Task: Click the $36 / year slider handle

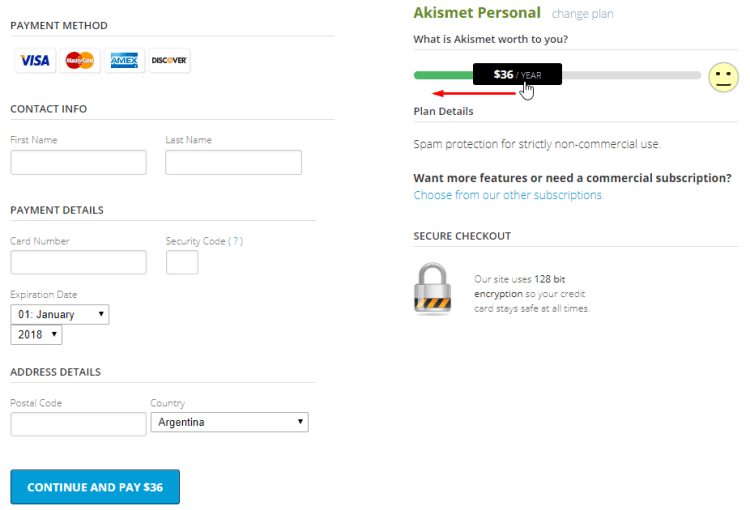Action: [517, 74]
